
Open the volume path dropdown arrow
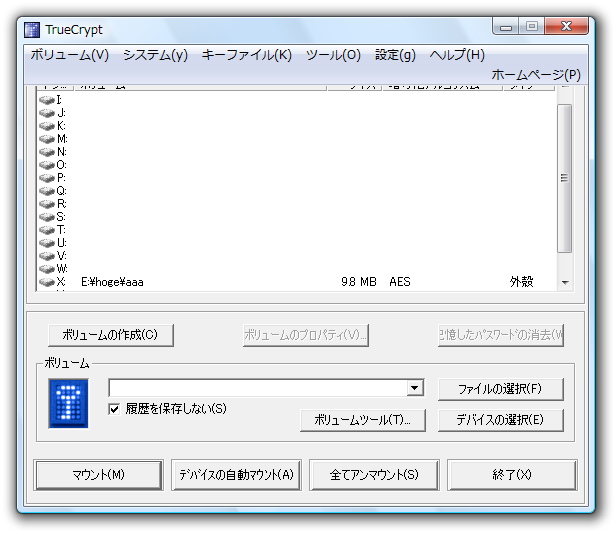(x=414, y=388)
